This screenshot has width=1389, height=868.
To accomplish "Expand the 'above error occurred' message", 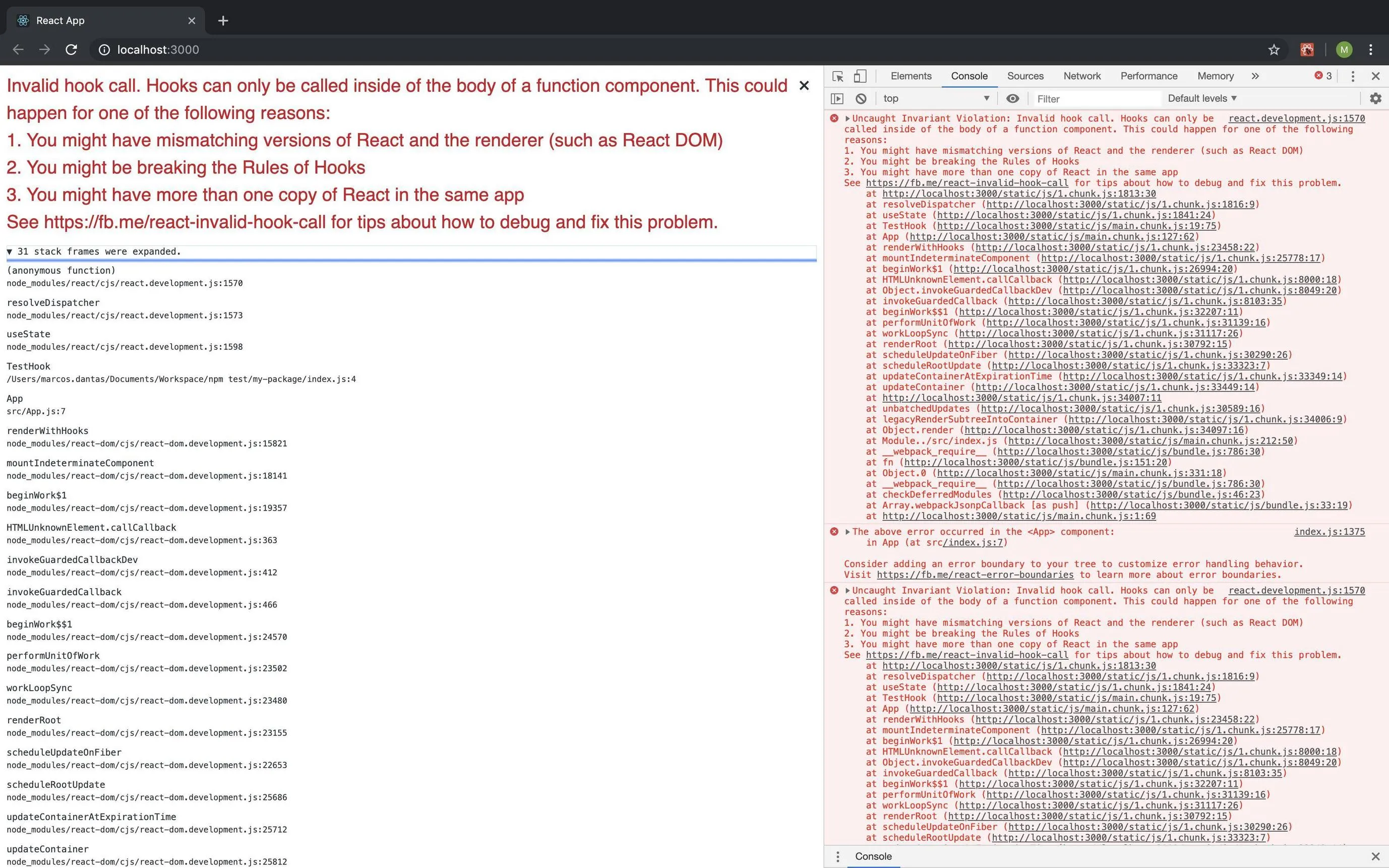I will click(848, 532).
